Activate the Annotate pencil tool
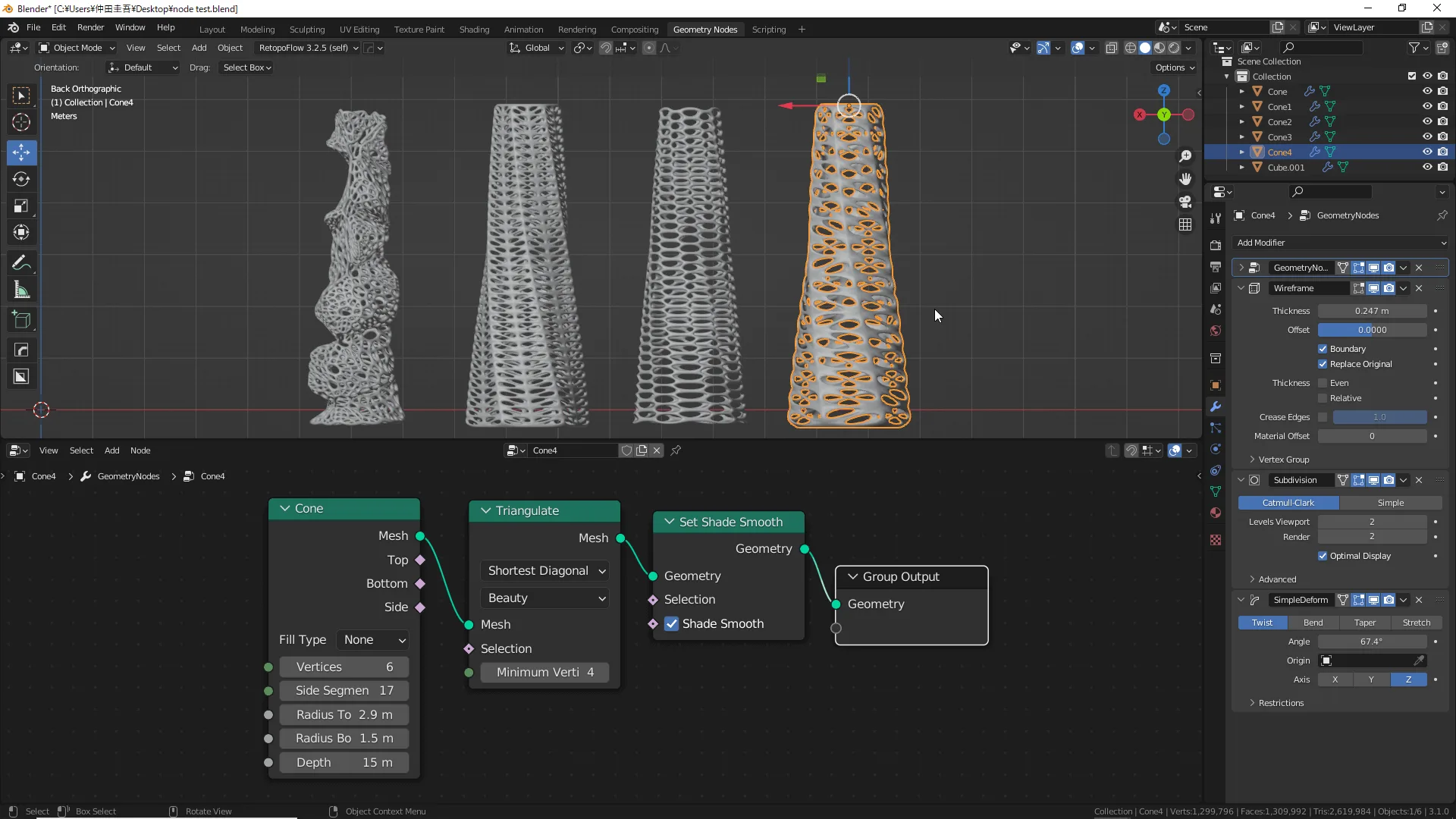This screenshot has width=1456, height=819. click(x=21, y=263)
